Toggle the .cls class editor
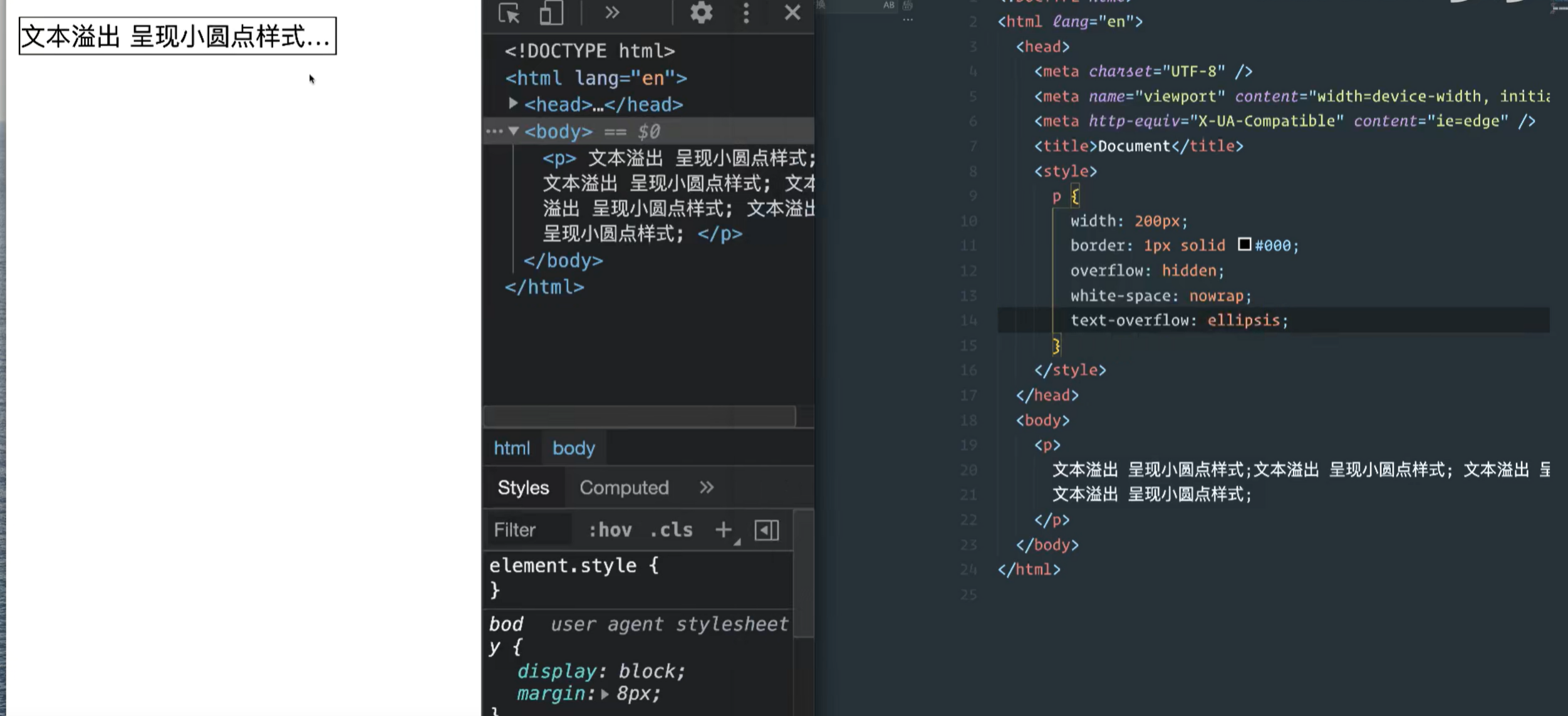The height and width of the screenshot is (716, 1568). click(672, 530)
